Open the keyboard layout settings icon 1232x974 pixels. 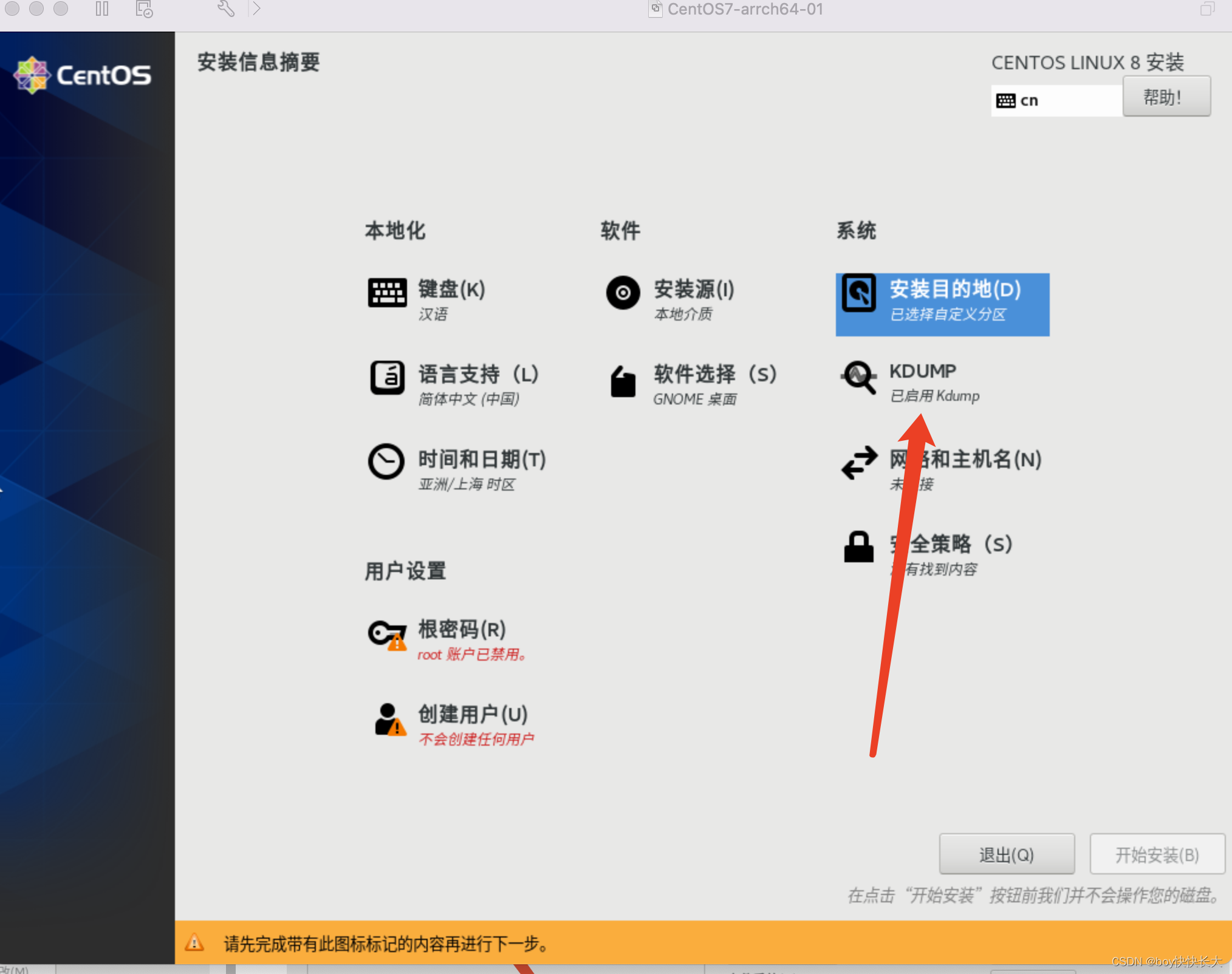387,293
